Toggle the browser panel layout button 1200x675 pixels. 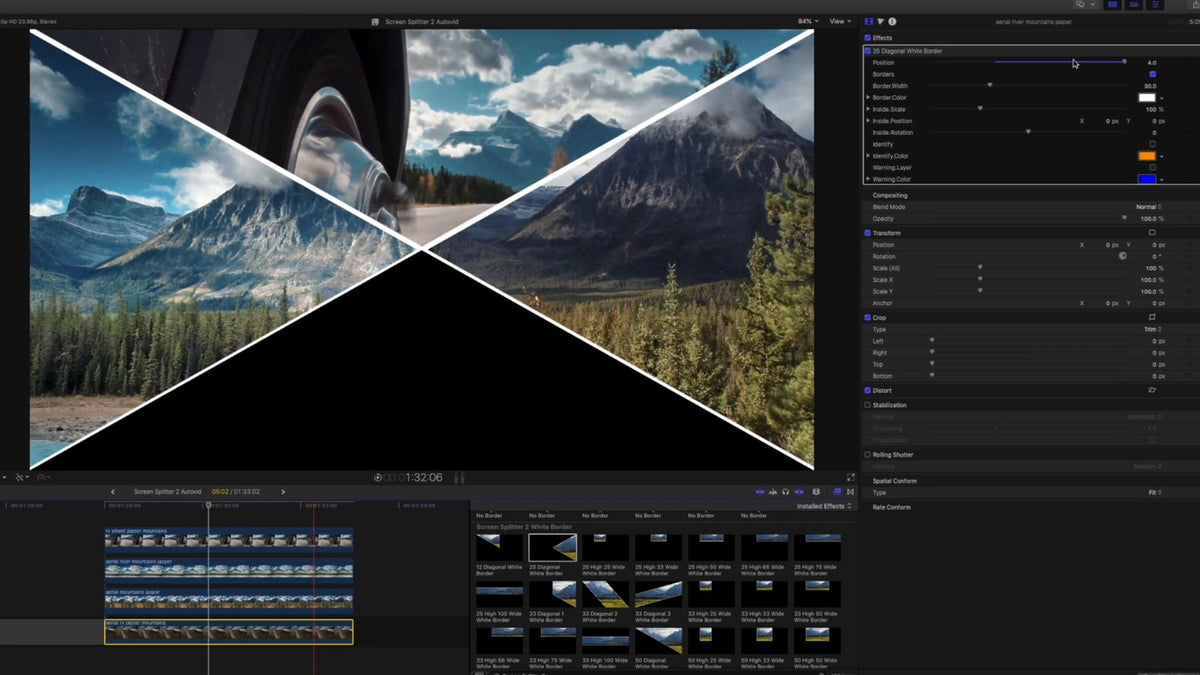[x=1112, y=5]
